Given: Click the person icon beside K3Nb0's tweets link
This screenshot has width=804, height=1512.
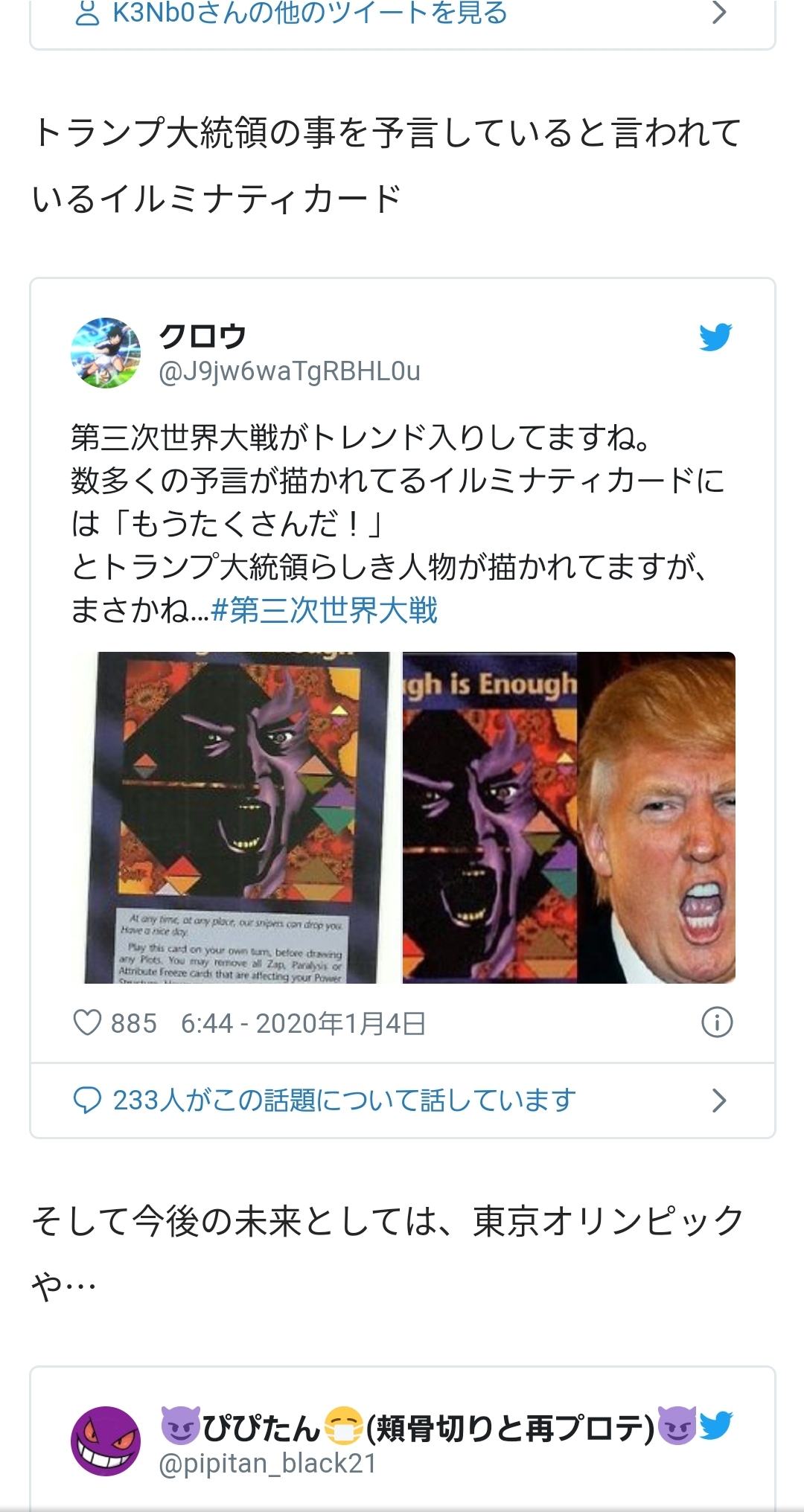Looking at the screenshot, I should point(87,13).
